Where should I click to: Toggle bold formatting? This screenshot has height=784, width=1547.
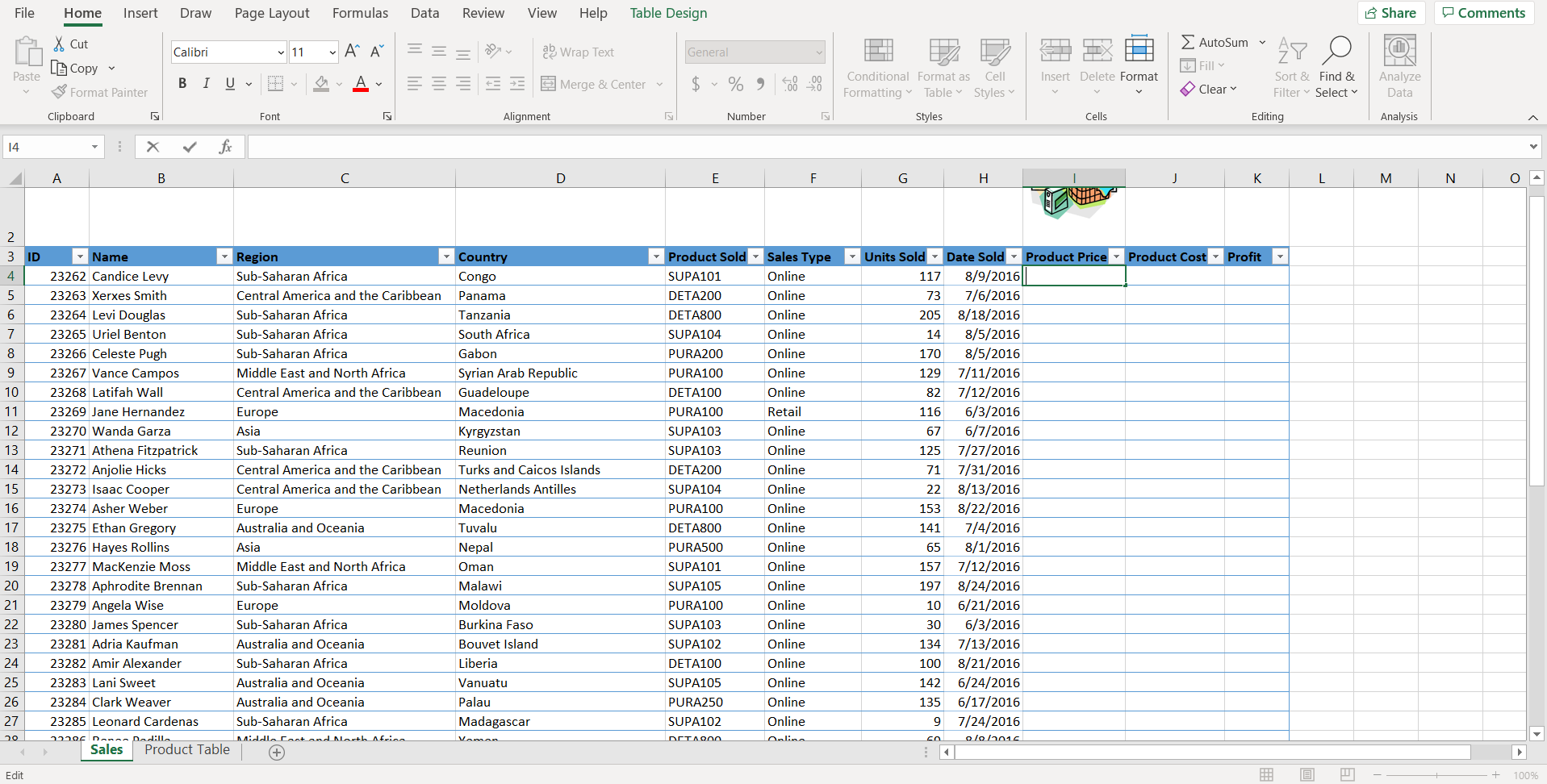coord(182,83)
